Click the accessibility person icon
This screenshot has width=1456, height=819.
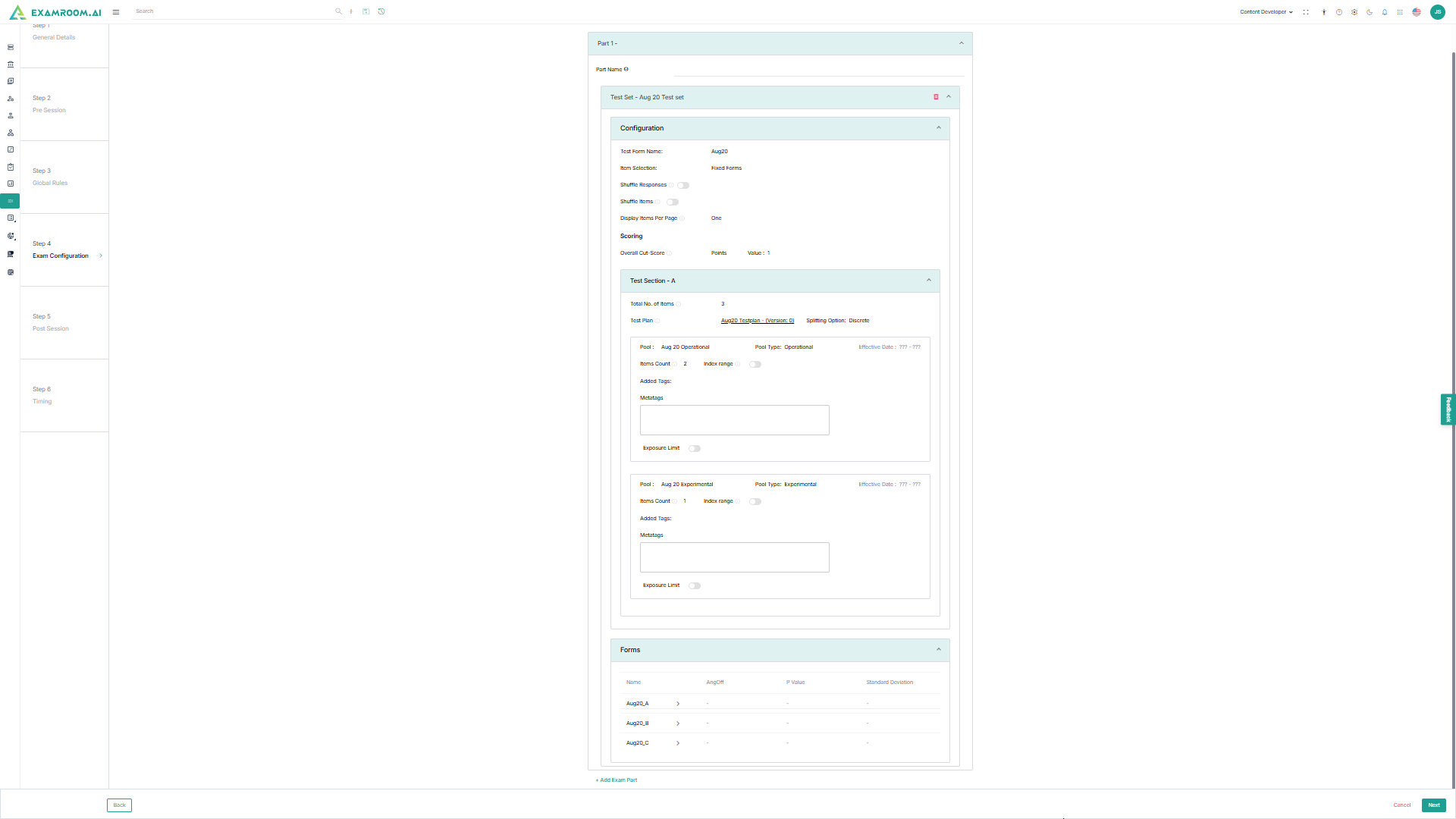[x=1324, y=12]
